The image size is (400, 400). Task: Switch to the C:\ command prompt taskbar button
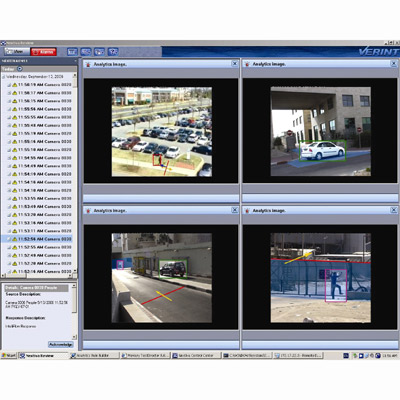247,356
